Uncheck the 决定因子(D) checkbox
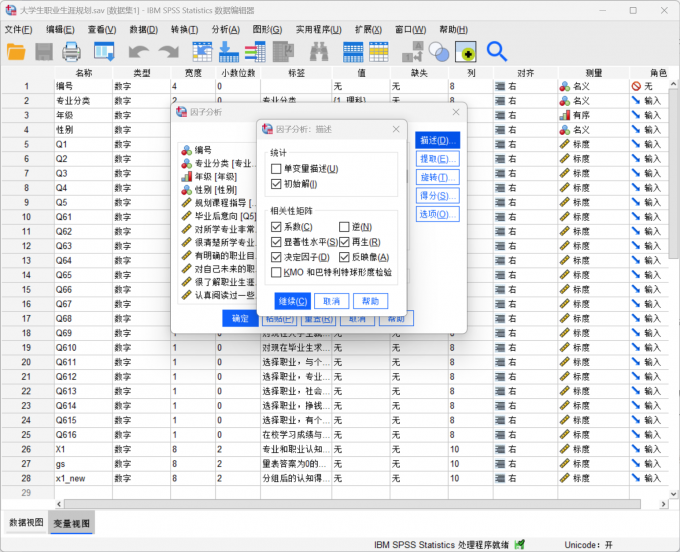This screenshot has height=552, width=680. (276, 257)
